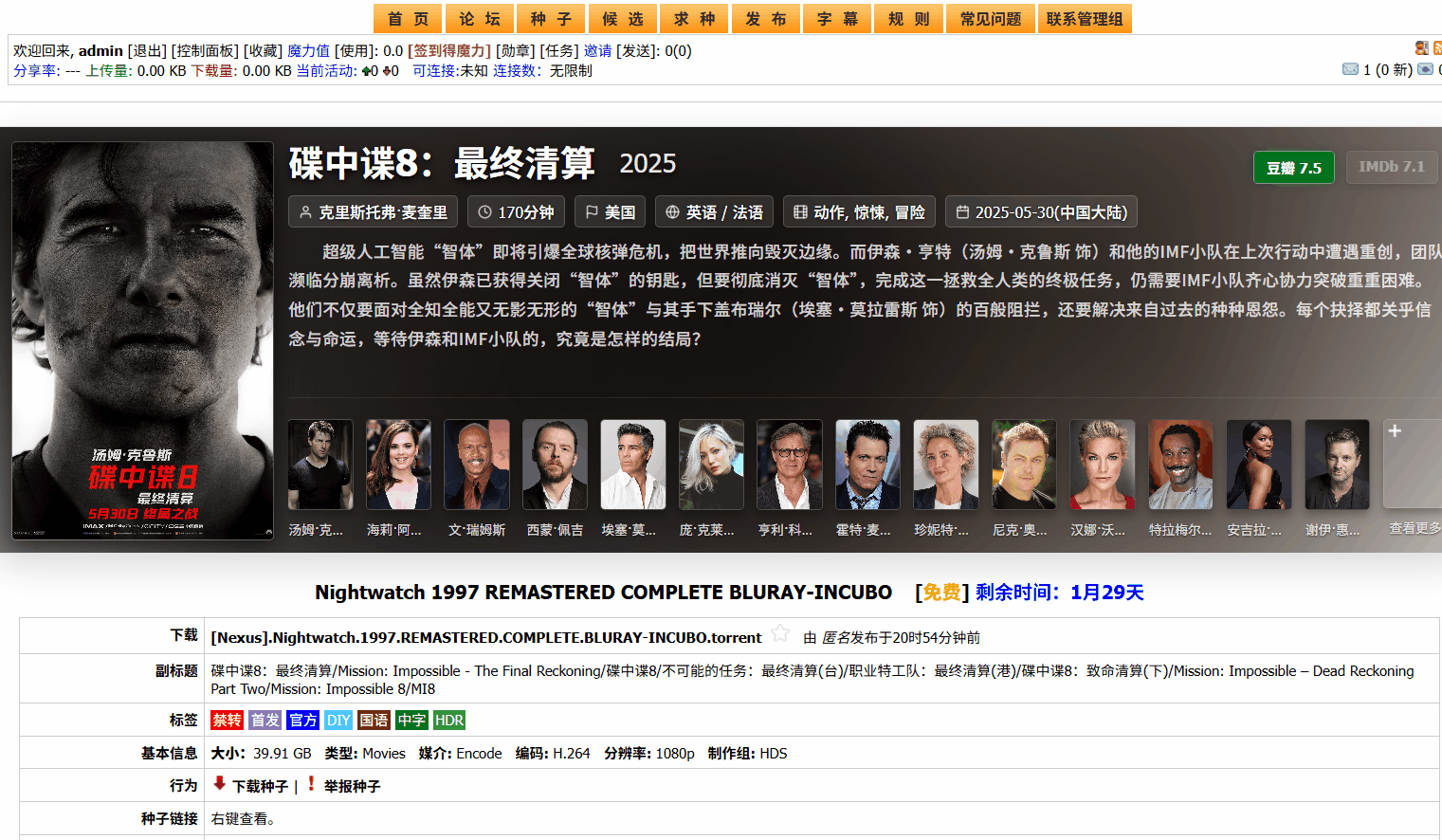Click the 中字 subtitle tag

tap(411, 721)
